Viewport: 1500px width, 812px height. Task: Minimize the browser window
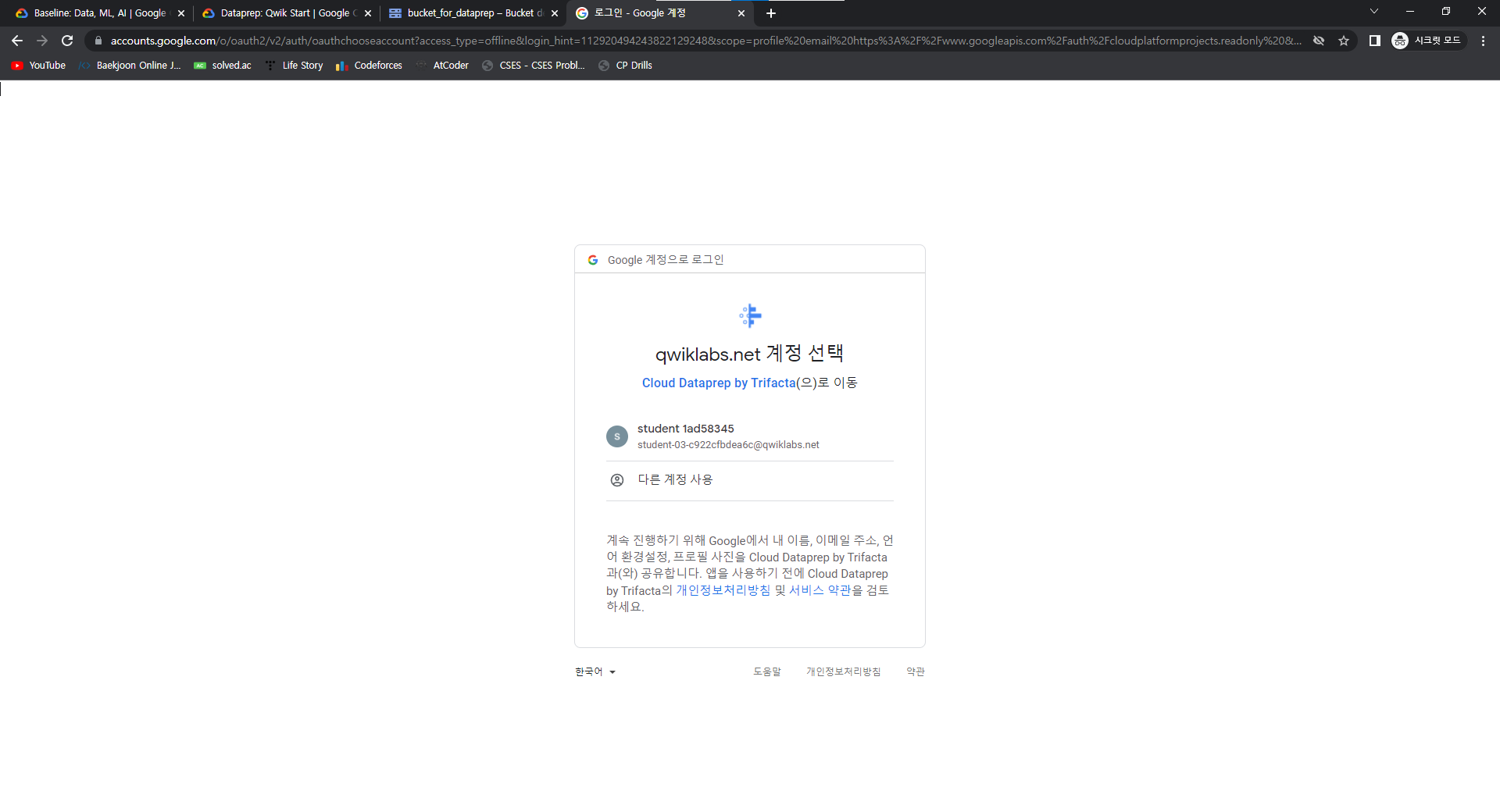1410,12
